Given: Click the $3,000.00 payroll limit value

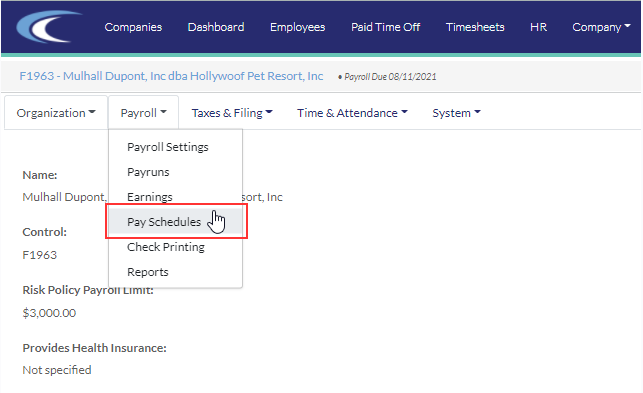Looking at the screenshot, I should tap(49, 313).
